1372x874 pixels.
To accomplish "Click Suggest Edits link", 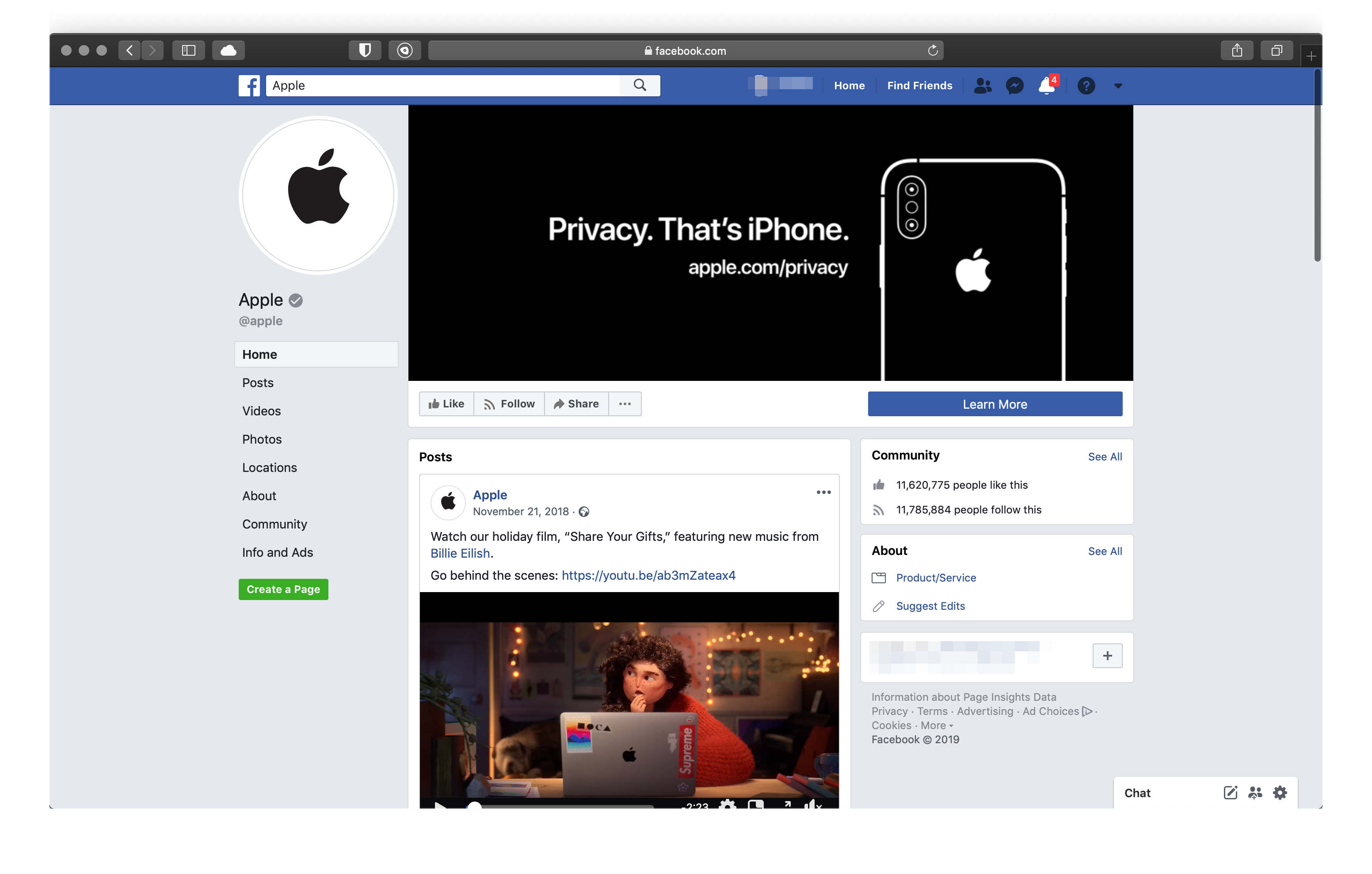I will (x=930, y=606).
